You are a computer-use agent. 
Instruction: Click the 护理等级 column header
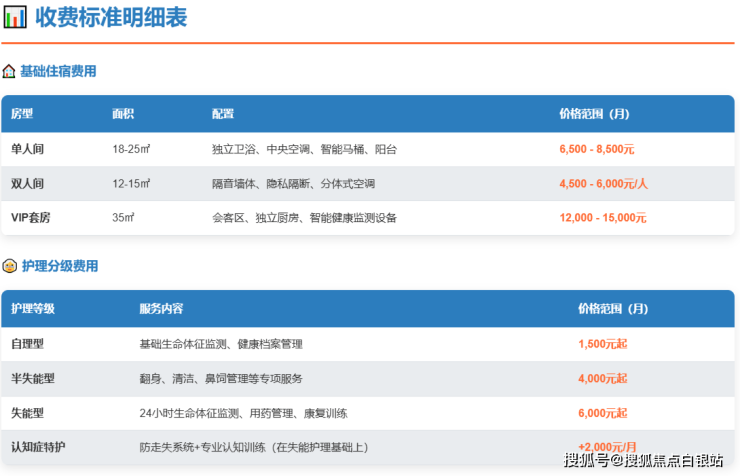33,309
